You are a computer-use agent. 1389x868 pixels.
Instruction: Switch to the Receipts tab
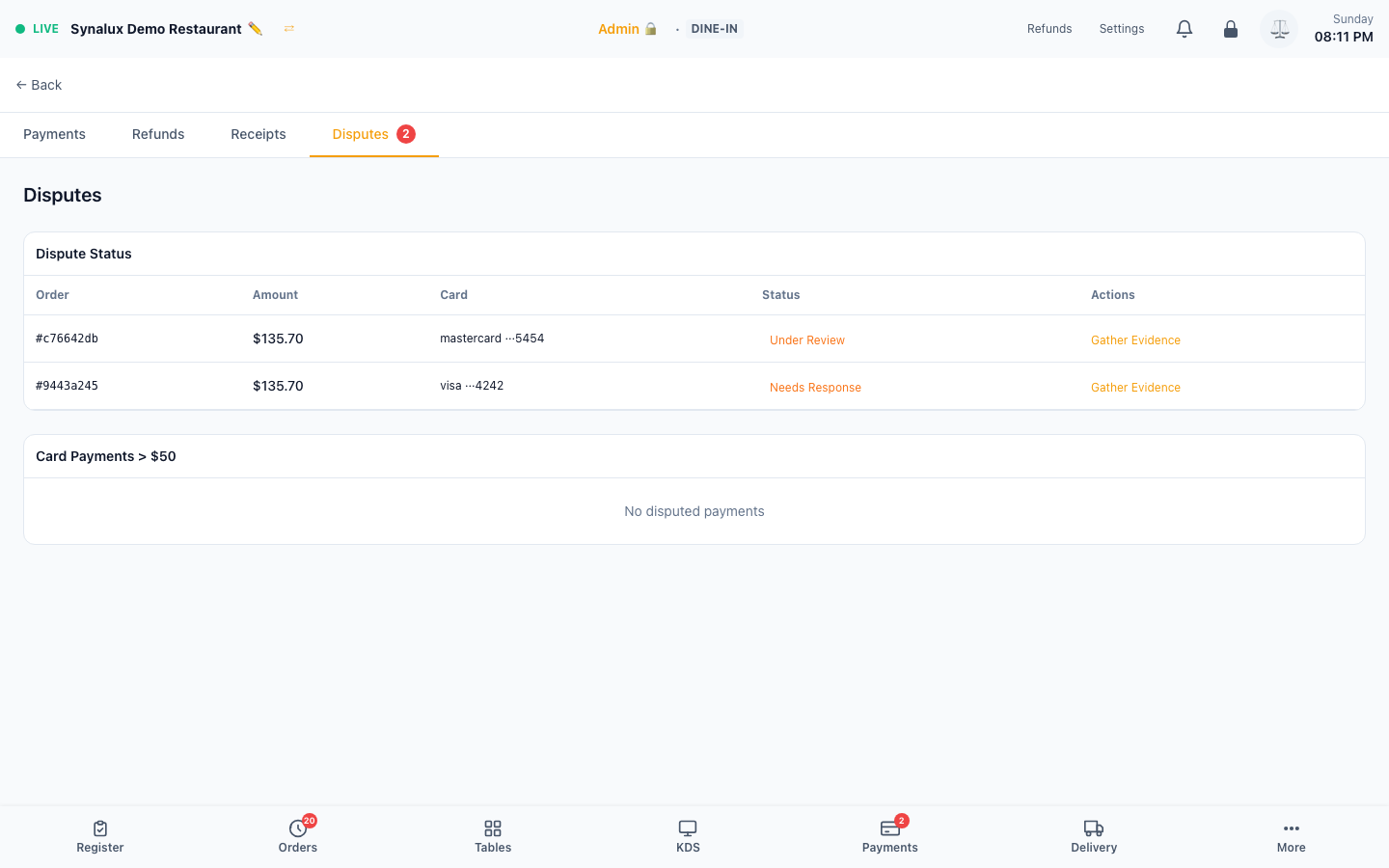[x=259, y=134]
